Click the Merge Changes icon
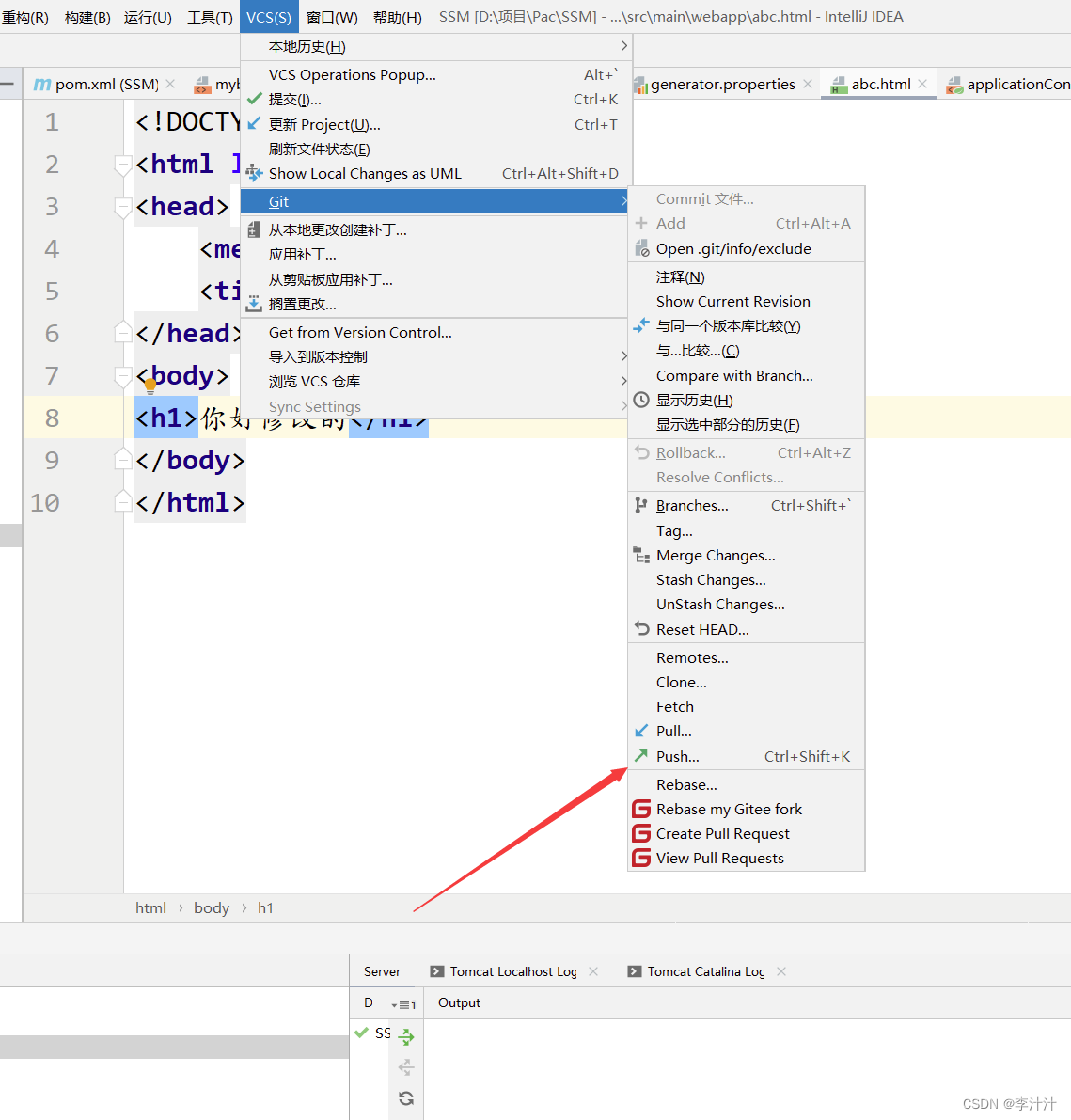Image resolution: width=1071 pixels, height=1120 pixels. click(641, 555)
